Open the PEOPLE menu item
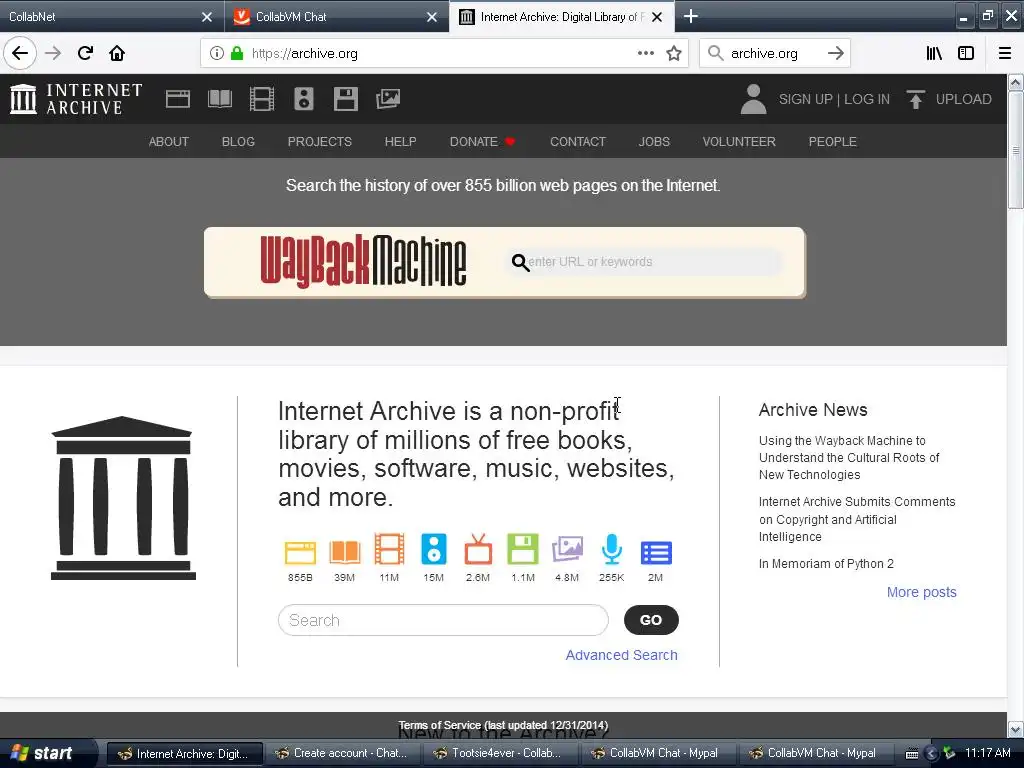Image resolution: width=1024 pixels, height=768 pixels. pos(833,142)
